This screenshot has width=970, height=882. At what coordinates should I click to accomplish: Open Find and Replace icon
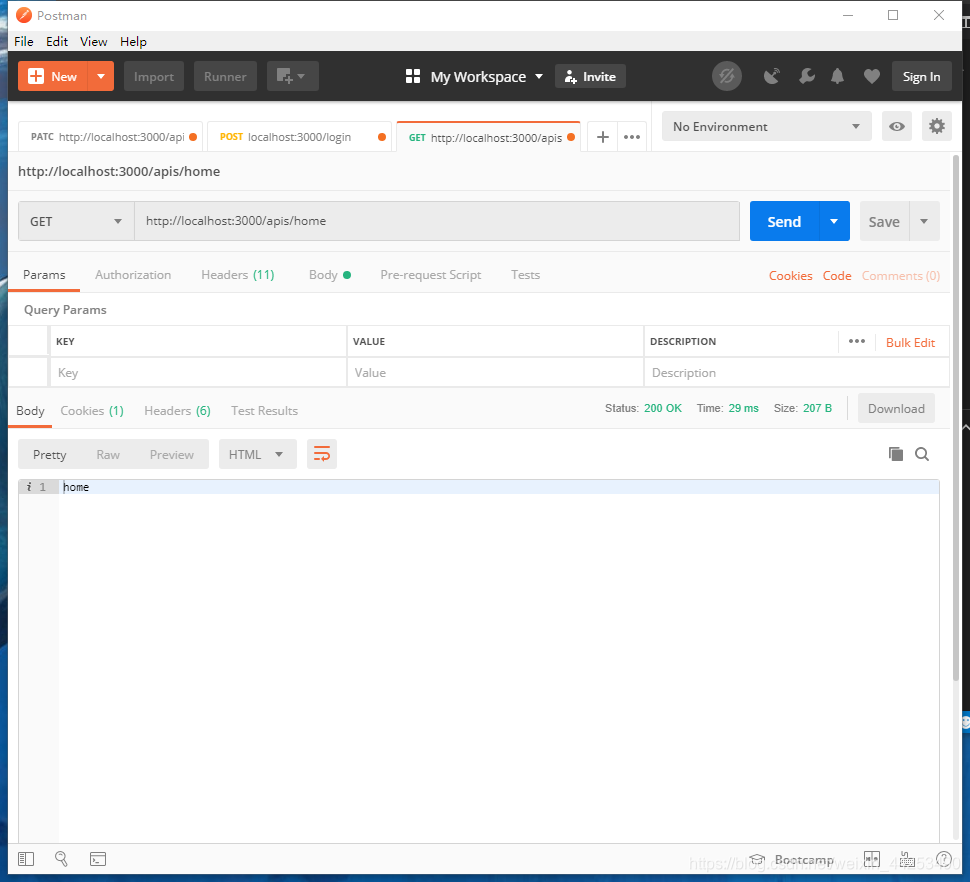[x=61, y=858]
